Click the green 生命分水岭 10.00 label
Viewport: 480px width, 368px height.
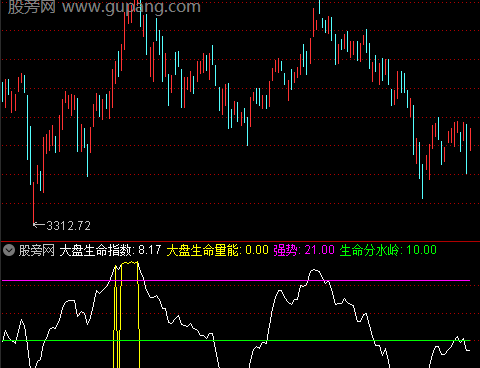click(x=388, y=250)
